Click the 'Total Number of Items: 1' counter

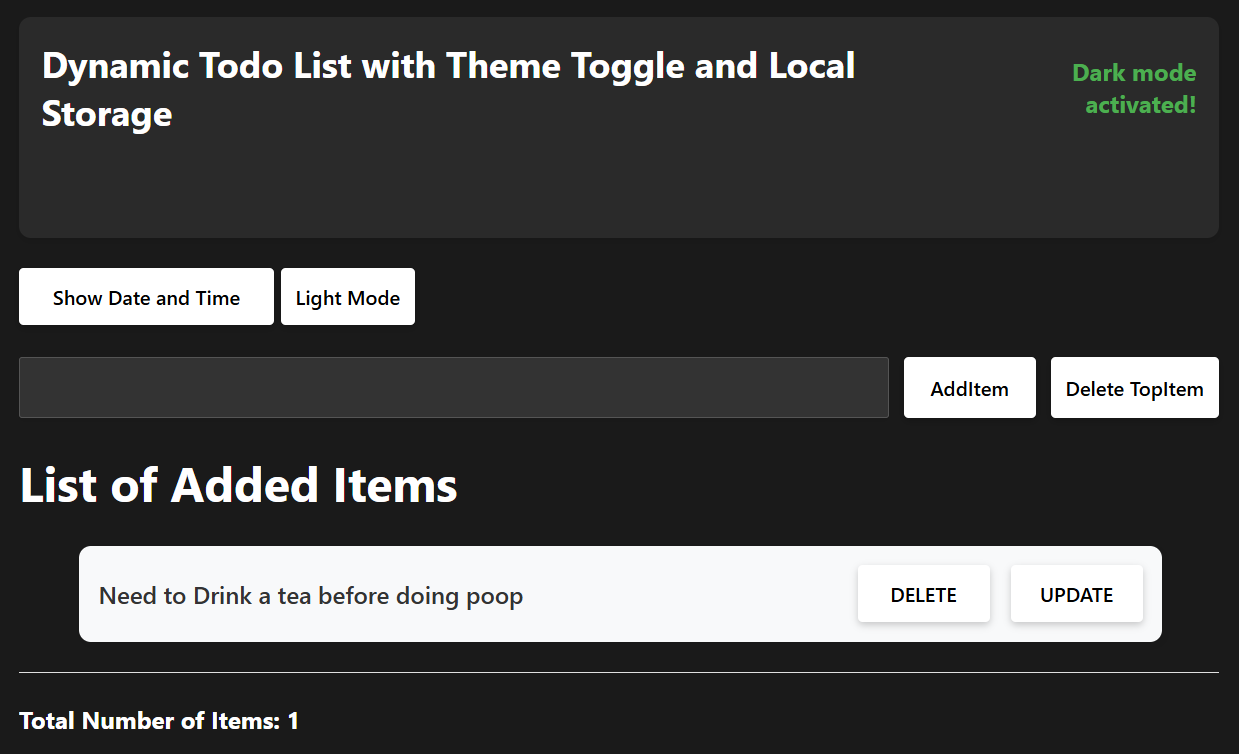point(159,720)
